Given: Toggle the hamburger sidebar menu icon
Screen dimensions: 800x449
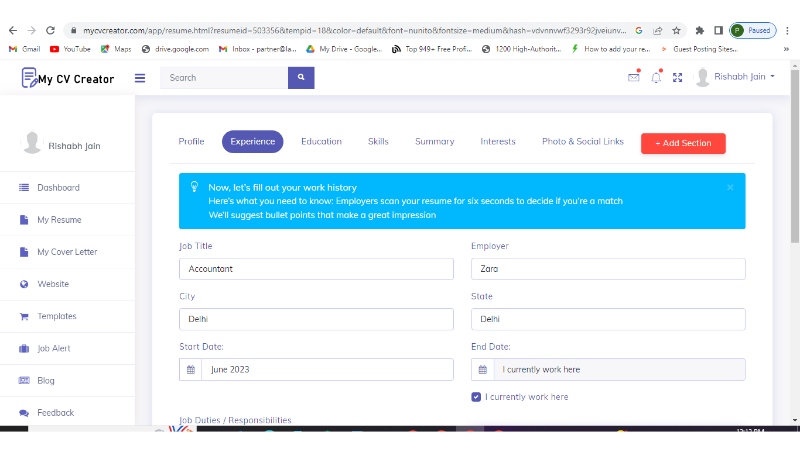Looking at the screenshot, I should [140, 78].
